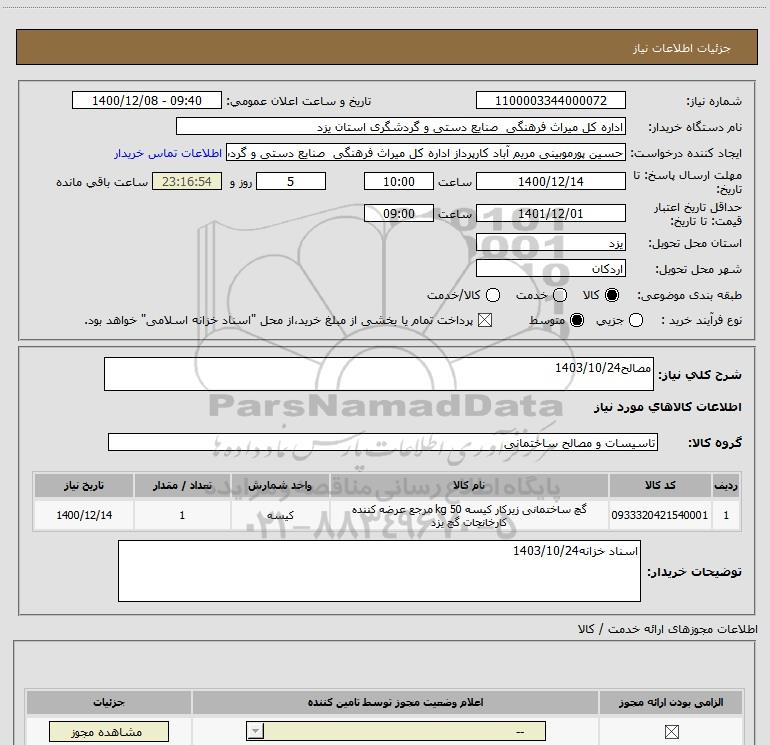
Task: Open the license status dropdown arrow
Action: click(255, 731)
